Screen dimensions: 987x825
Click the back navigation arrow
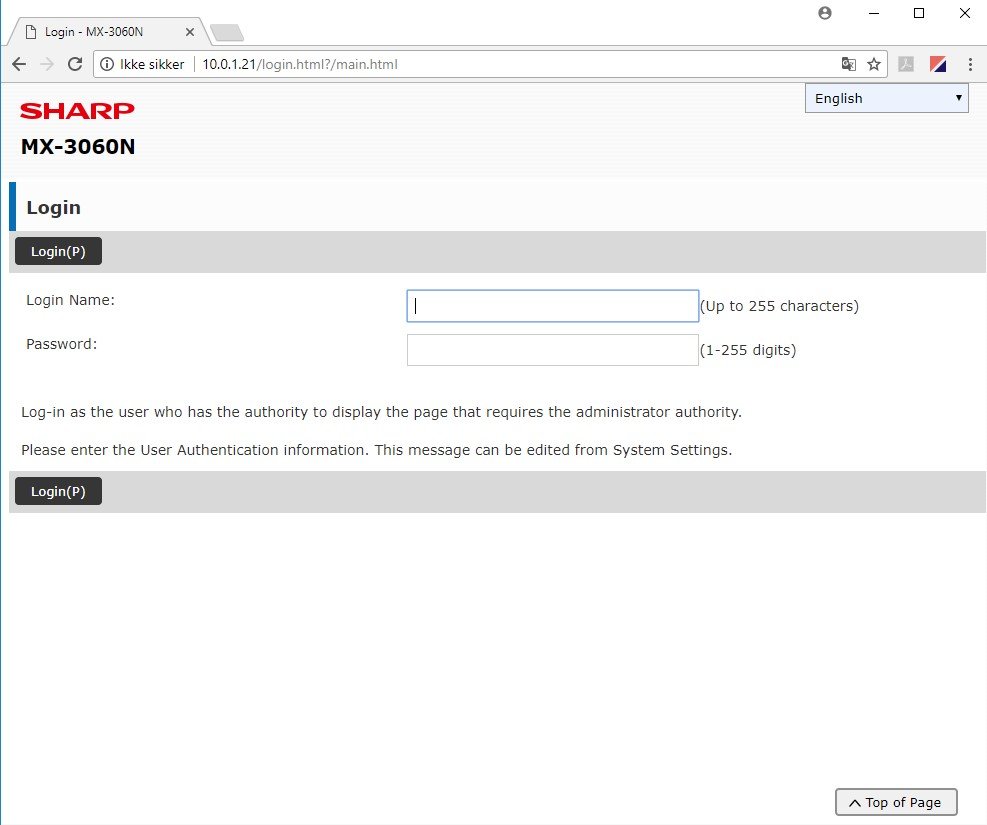pyautogui.click(x=19, y=64)
